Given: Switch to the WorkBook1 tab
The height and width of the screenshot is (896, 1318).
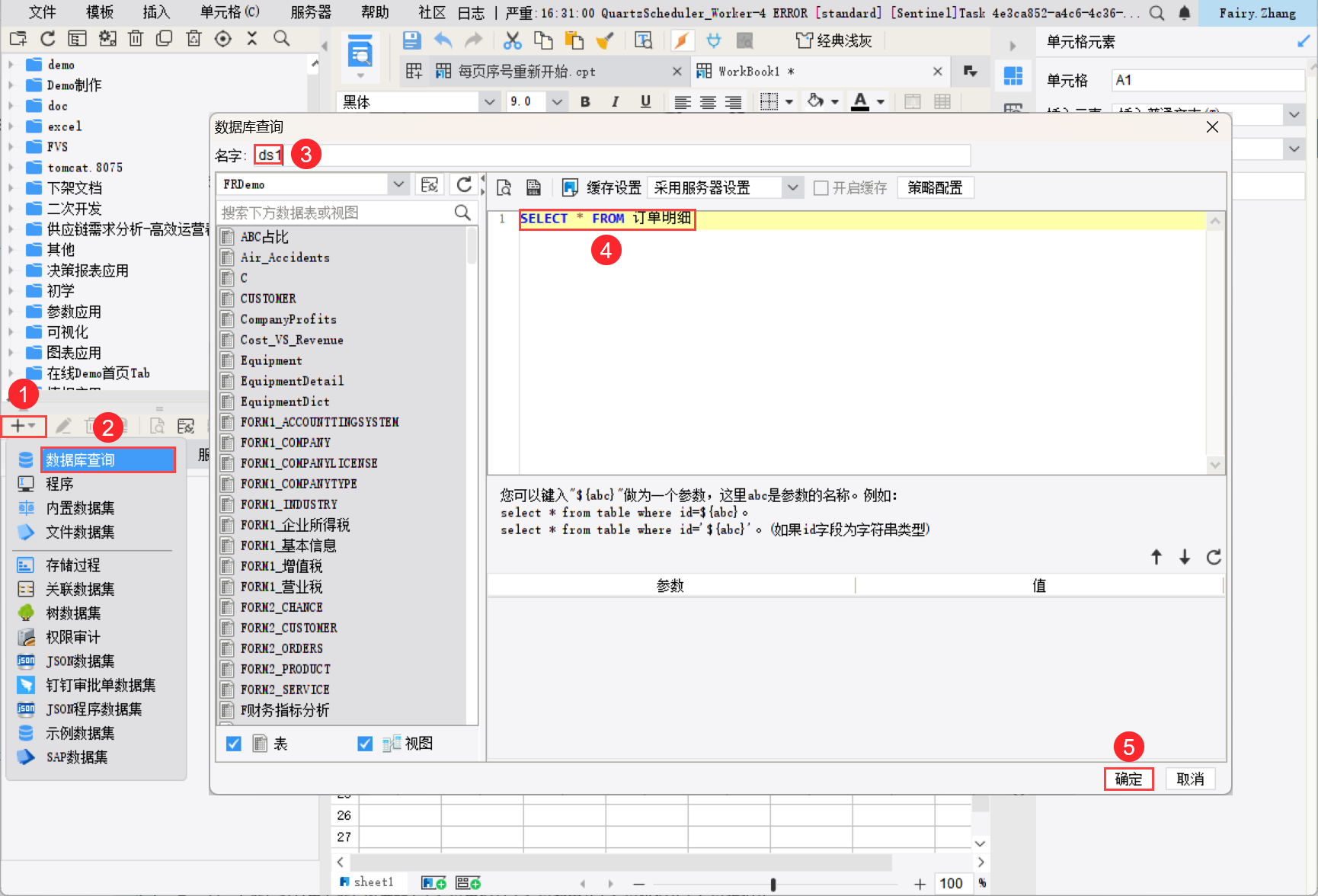Looking at the screenshot, I should pyautogui.click(x=820, y=72).
